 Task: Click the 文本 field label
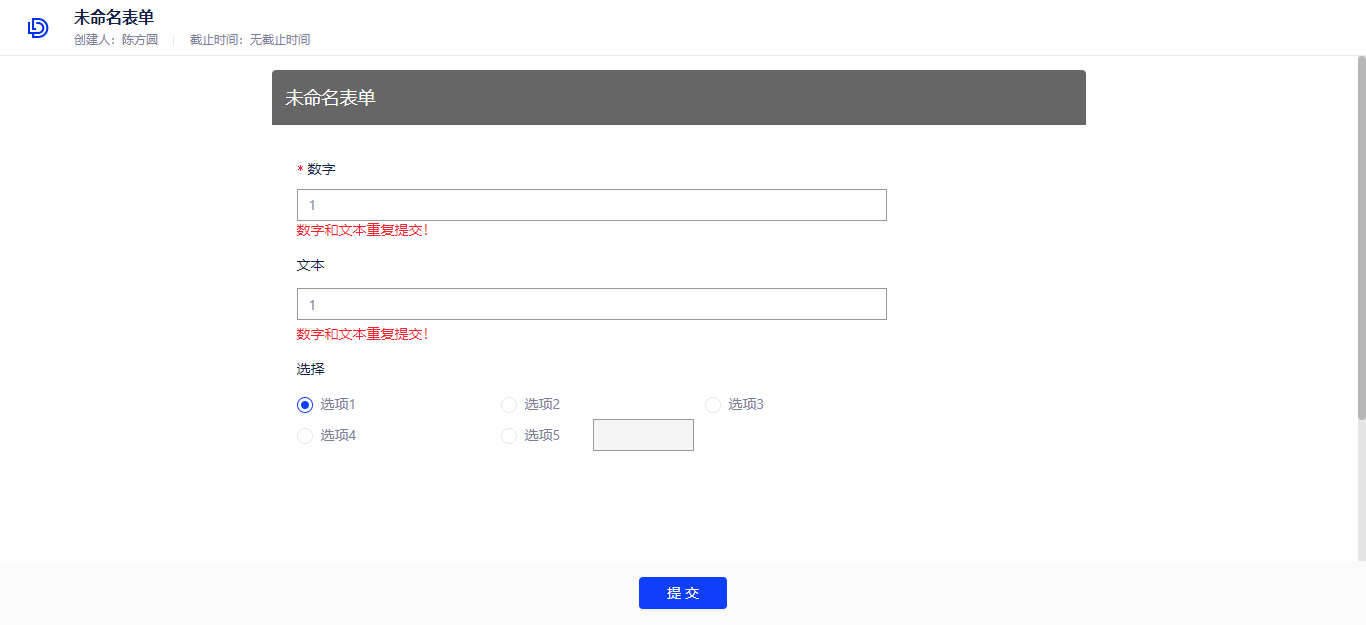click(308, 265)
